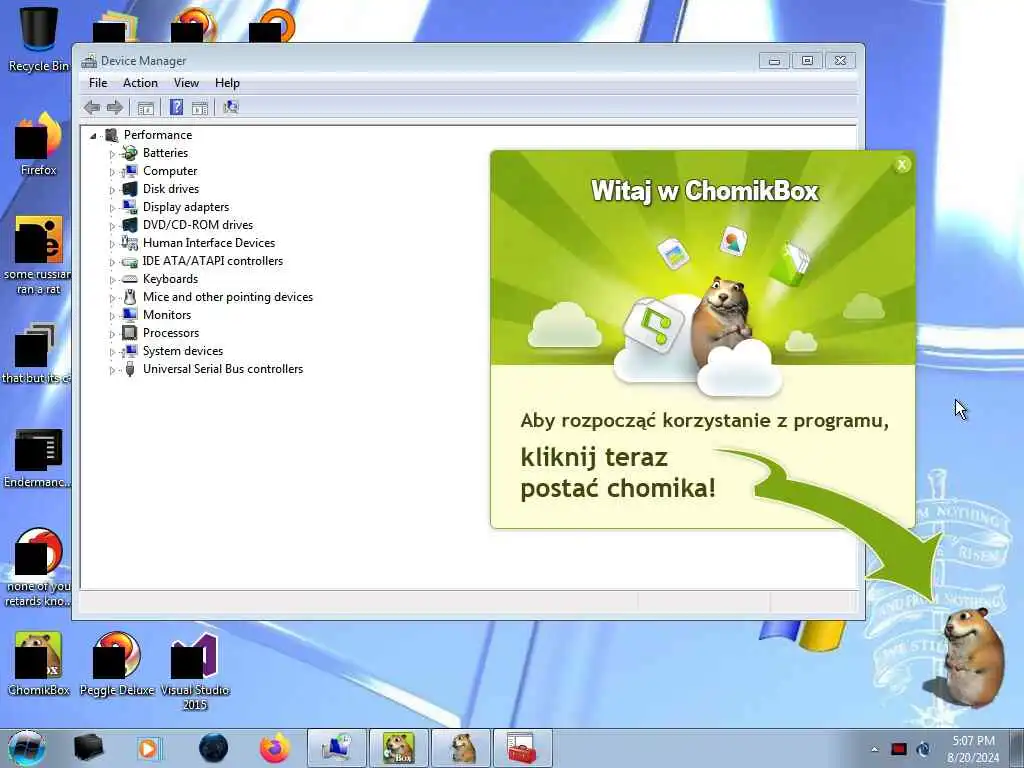Viewport: 1024px width, 768px height.
Task: Toggle the Show/Hide Action Pane toolbar icon
Action: [x=200, y=108]
